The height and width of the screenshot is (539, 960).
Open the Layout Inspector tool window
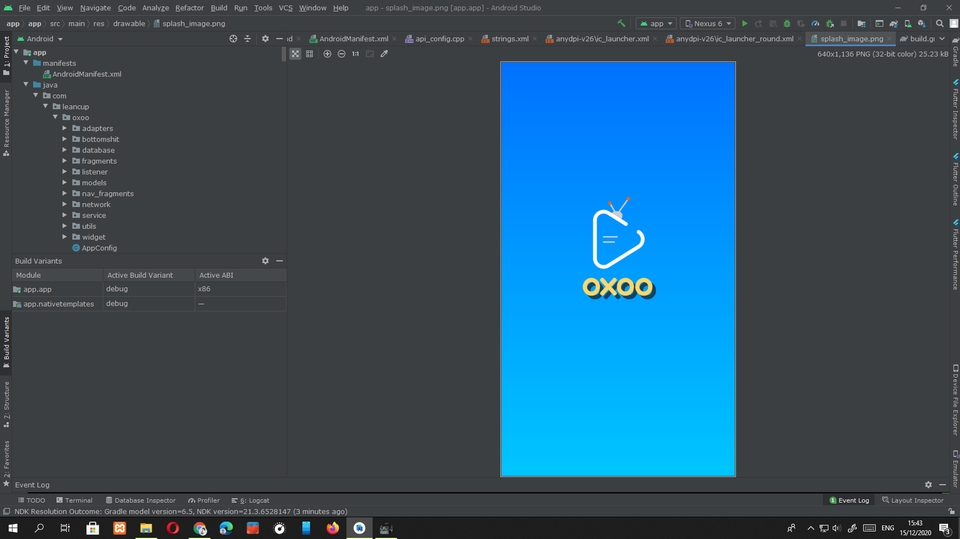coord(913,500)
